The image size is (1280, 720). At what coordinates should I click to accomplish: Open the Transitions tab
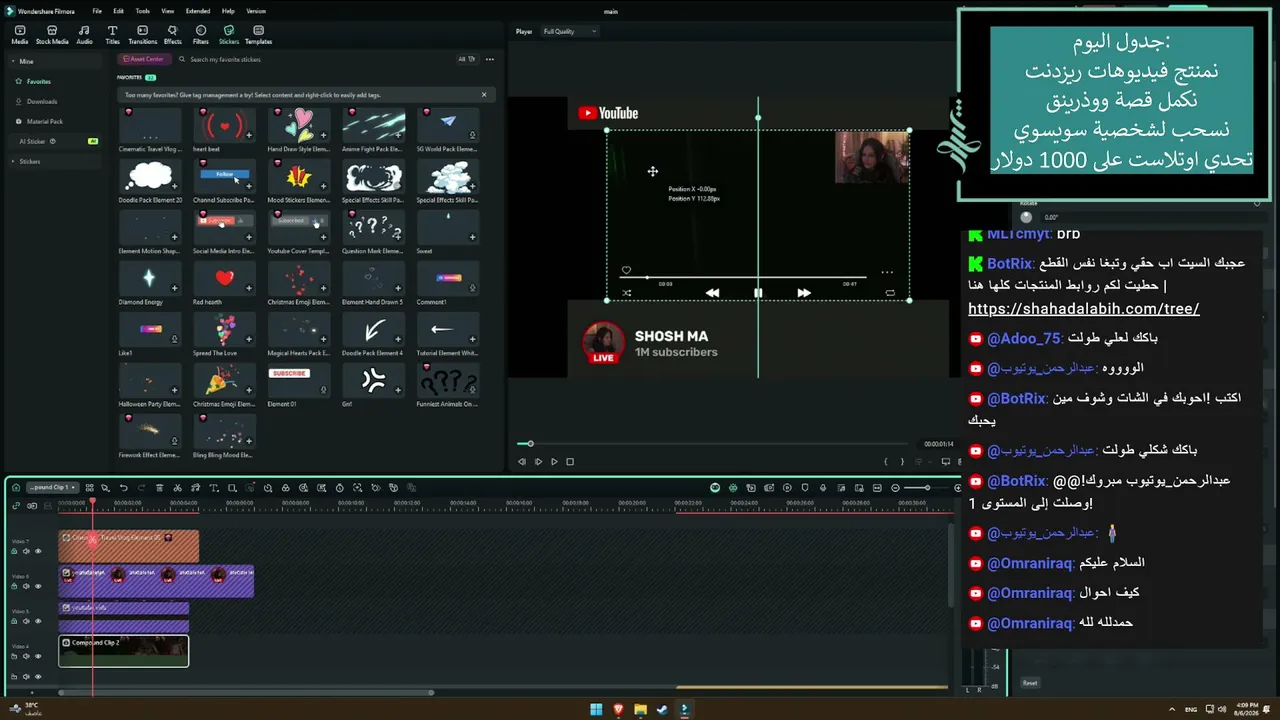[142, 35]
